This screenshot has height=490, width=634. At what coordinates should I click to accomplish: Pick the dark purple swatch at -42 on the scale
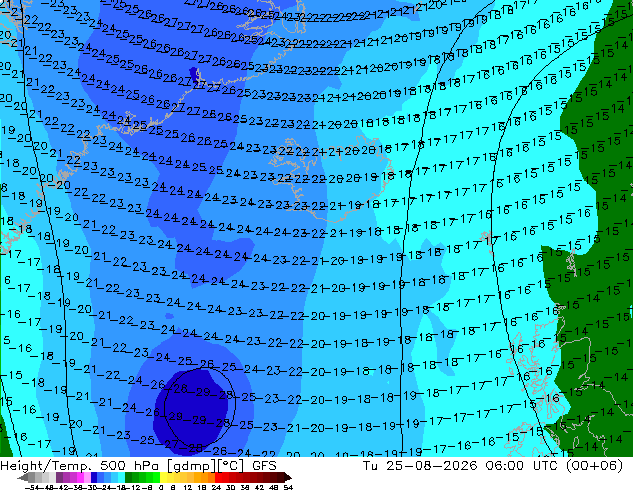click(59, 478)
